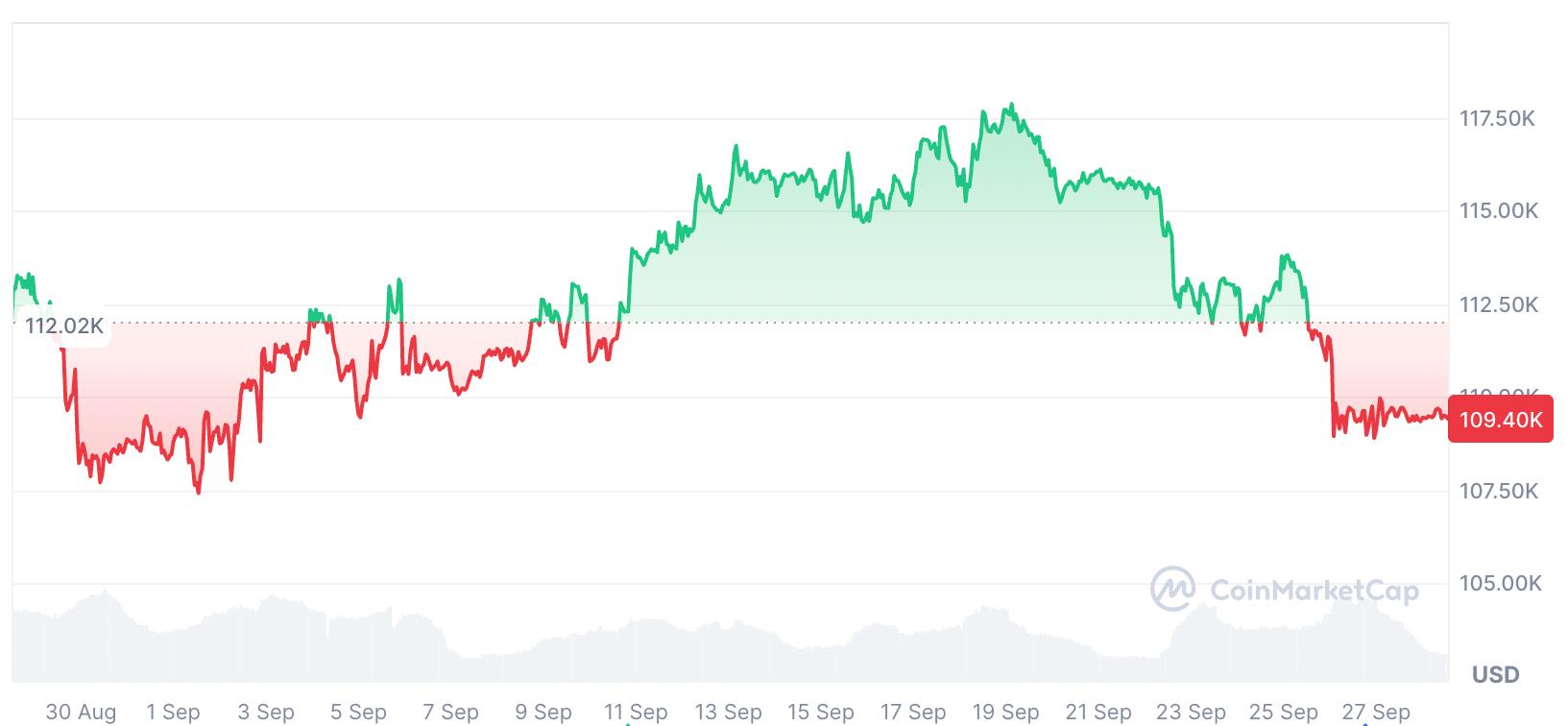Select the 107.50K y-axis label
Image resolution: width=1568 pixels, height=726 pixels.
[x=1498, y=491]
